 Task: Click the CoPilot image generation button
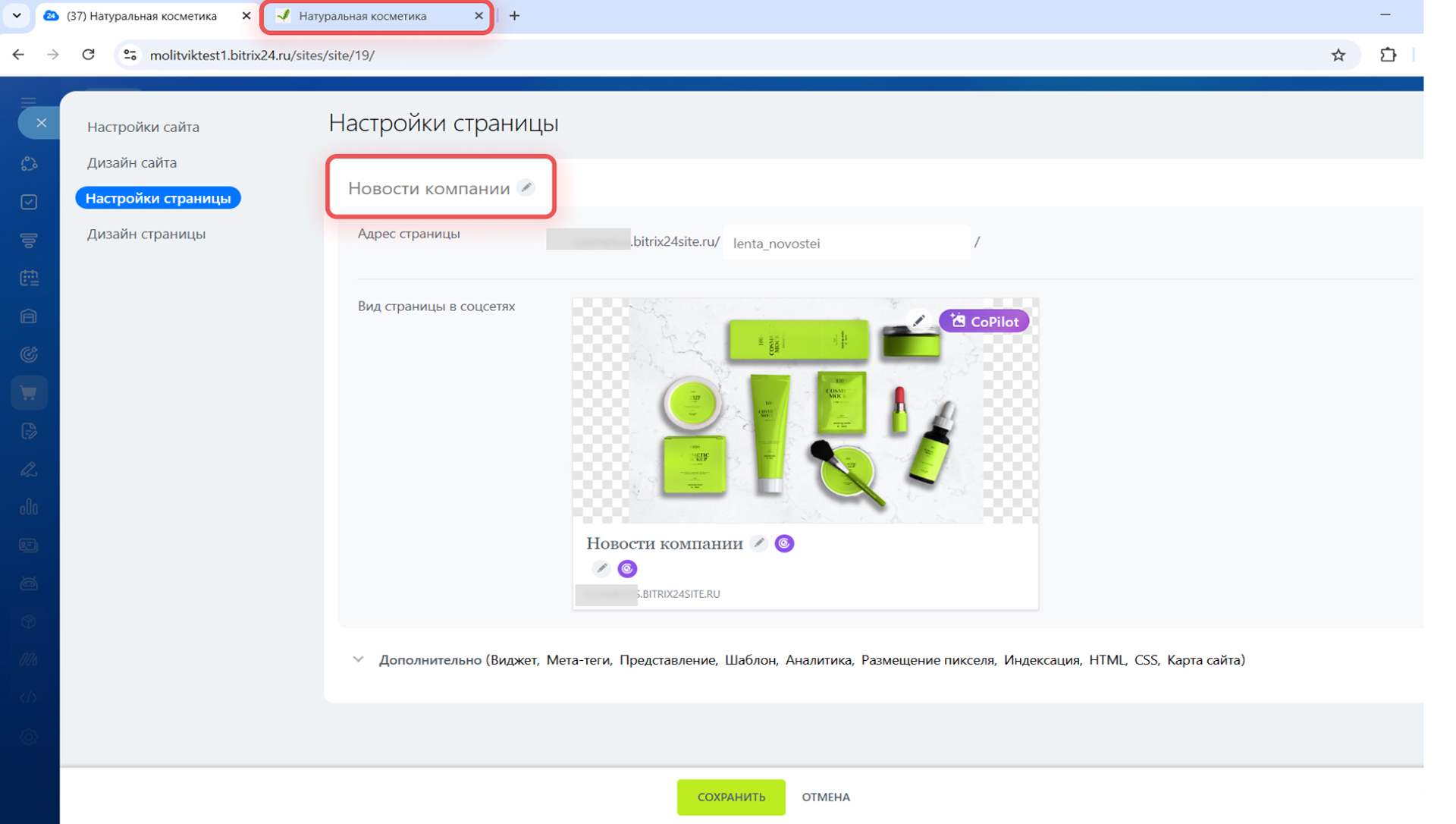tap(984, 322)
